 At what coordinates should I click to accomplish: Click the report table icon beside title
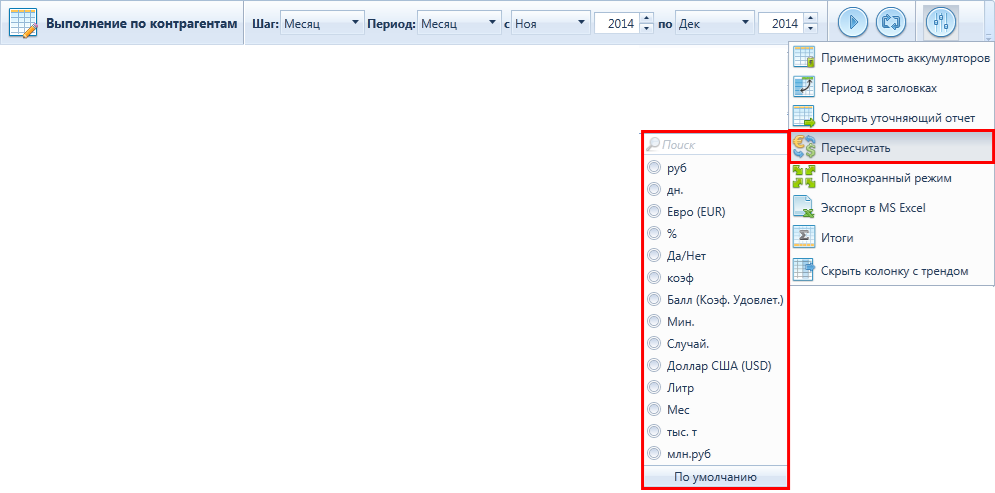pyautogui.click(x=24, y=23)
